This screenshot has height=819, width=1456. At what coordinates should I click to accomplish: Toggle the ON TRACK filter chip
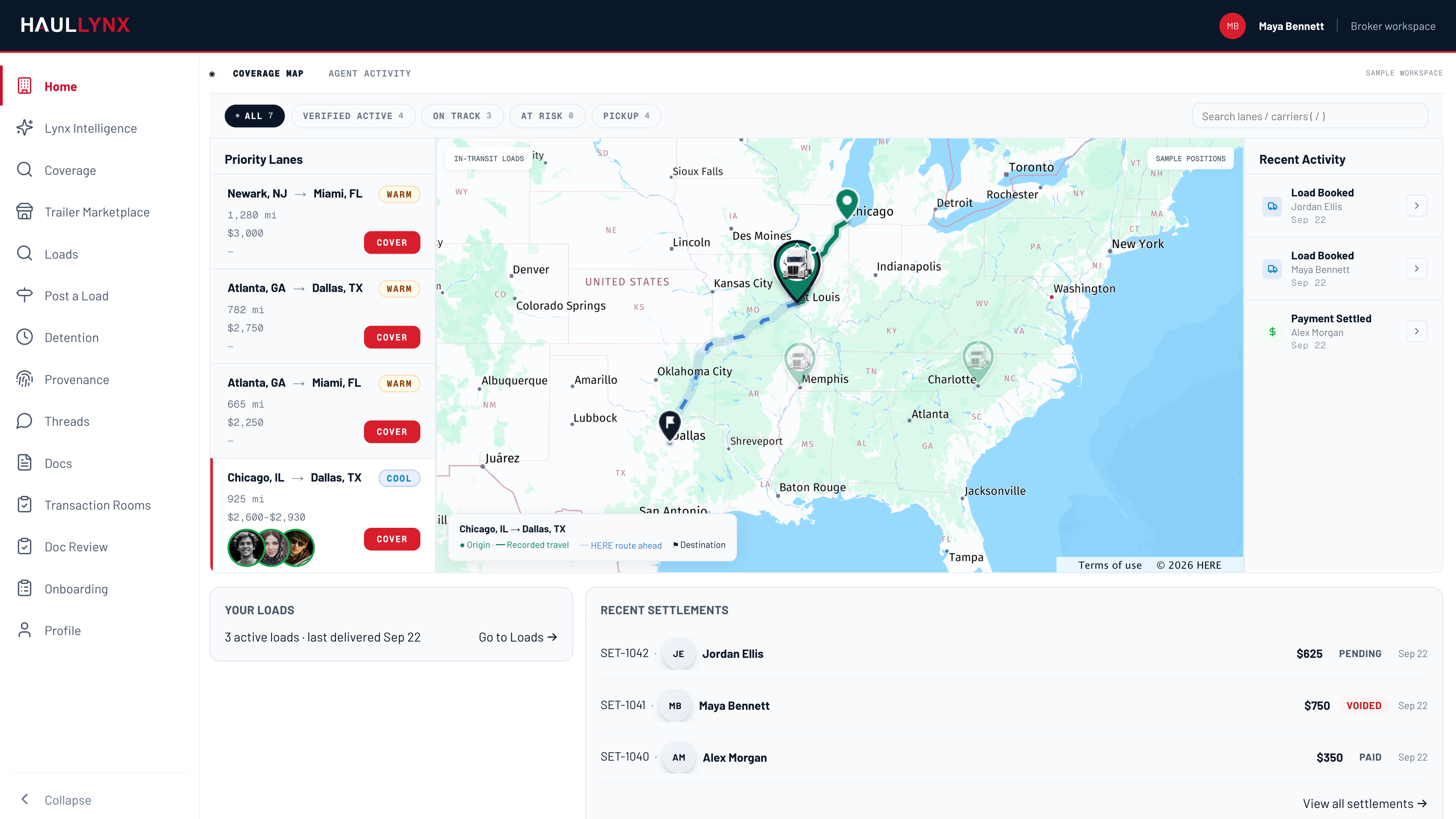pyautogui.click(x=462, y=116)
